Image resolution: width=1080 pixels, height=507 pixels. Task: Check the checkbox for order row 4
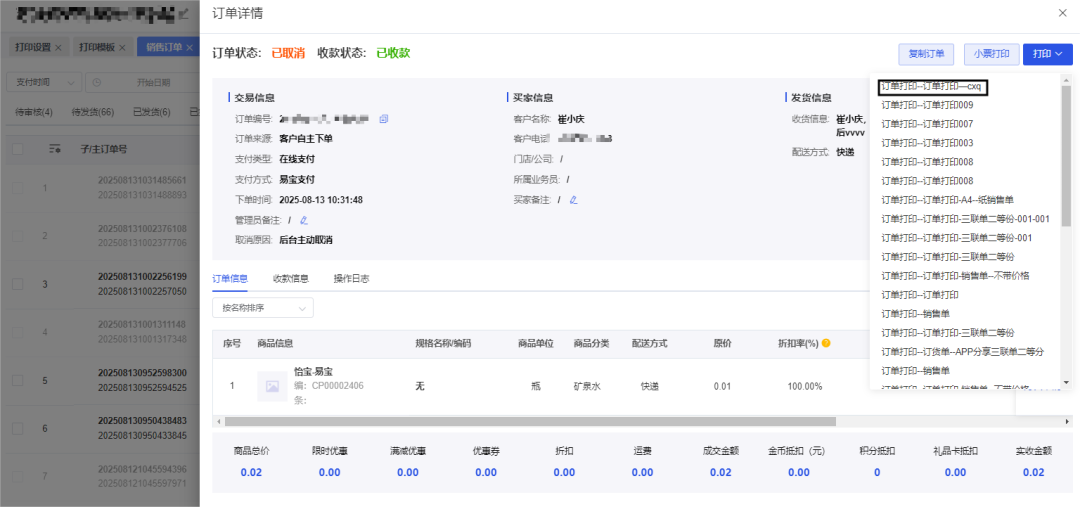click(x=18, y=332)
